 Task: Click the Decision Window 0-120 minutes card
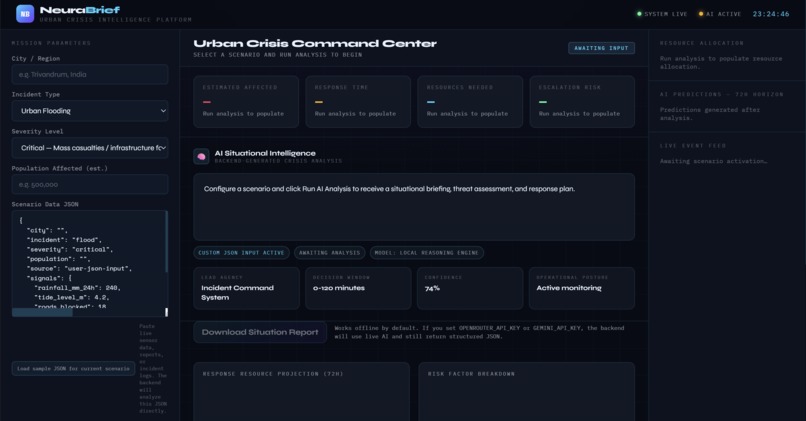point(358,288)
